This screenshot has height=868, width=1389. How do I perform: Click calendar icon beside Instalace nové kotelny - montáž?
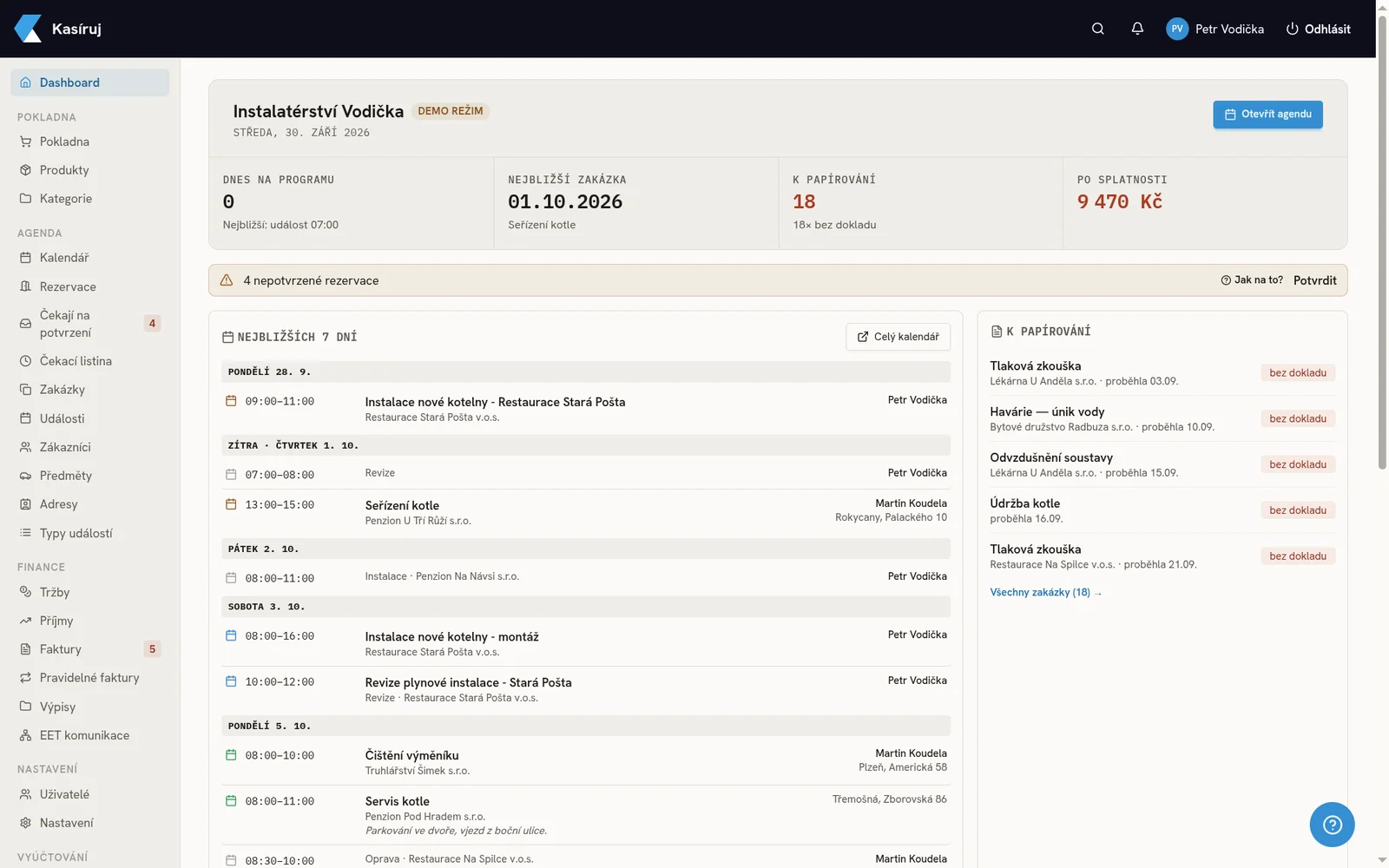point(231,635)
